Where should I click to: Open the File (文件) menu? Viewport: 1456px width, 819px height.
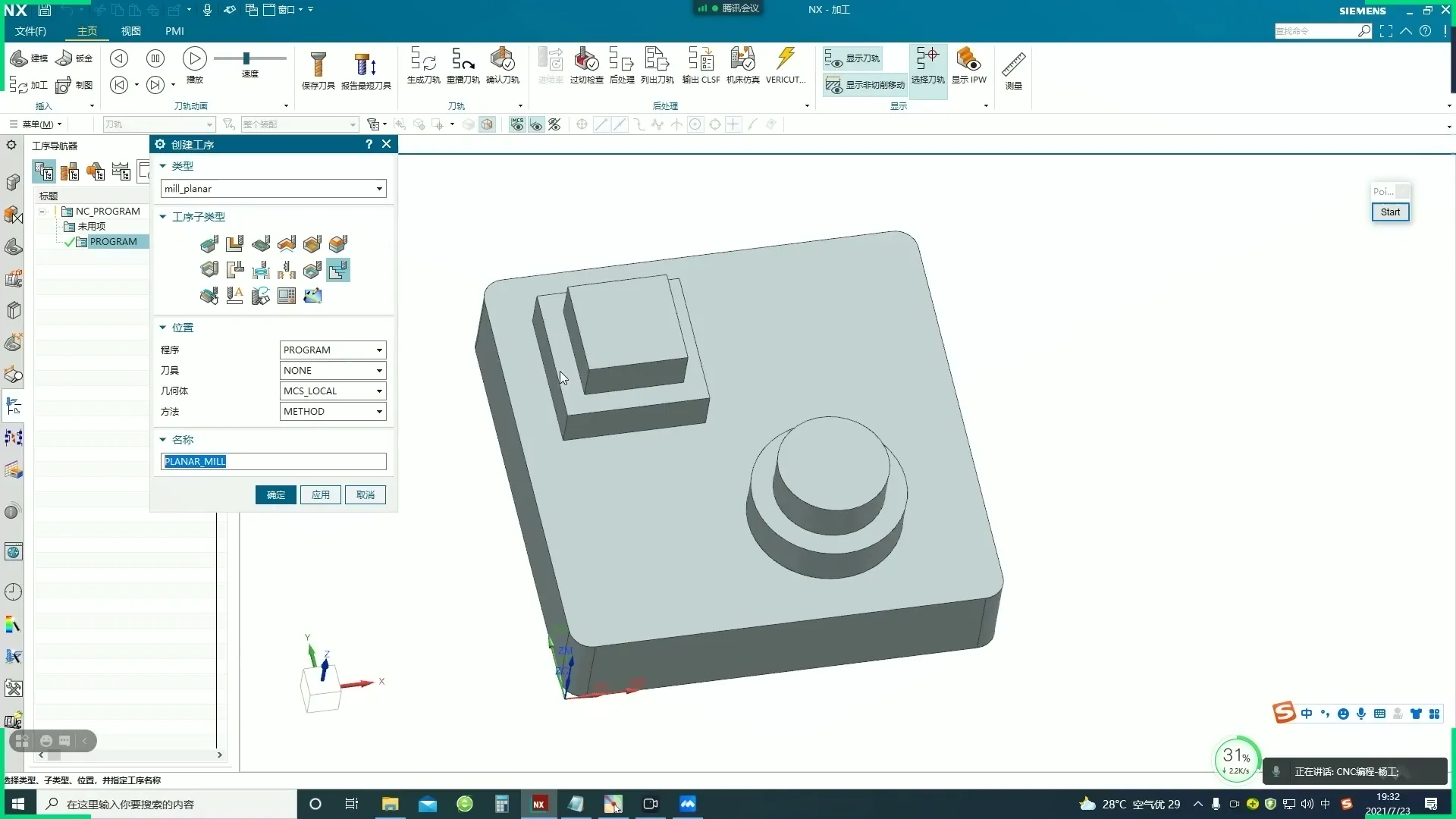30,31
